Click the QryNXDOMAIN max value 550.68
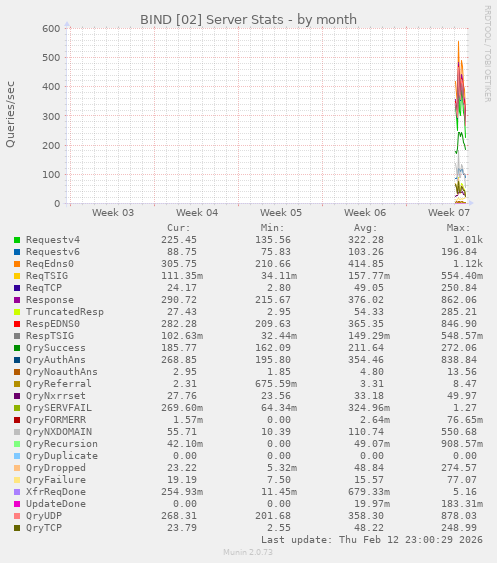Screen dimensions: 497x563 coord(459,432)
